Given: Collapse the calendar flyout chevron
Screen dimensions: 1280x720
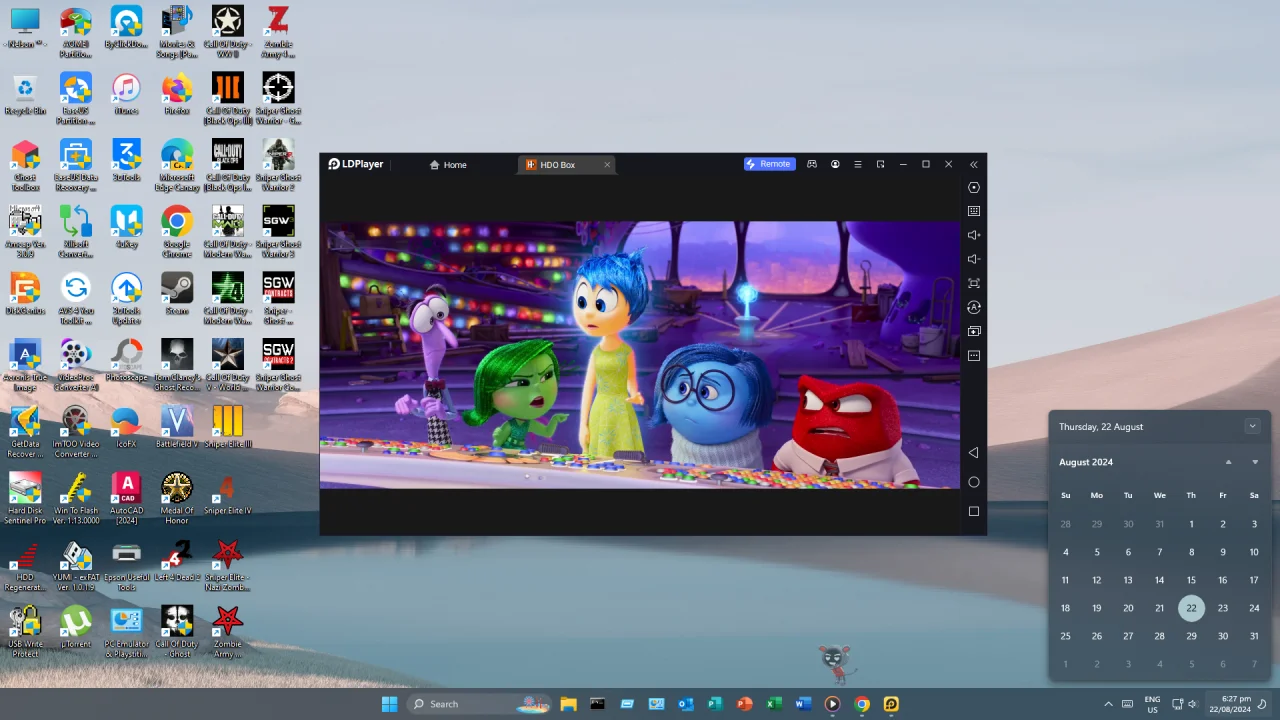Looking at the screenshot, I should [x=1252, y=427].
